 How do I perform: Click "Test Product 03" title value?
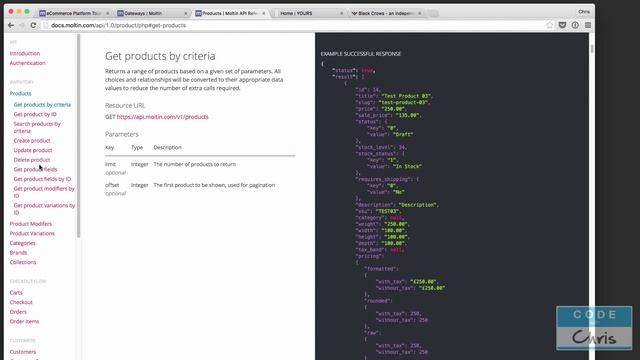click(406, 96)
